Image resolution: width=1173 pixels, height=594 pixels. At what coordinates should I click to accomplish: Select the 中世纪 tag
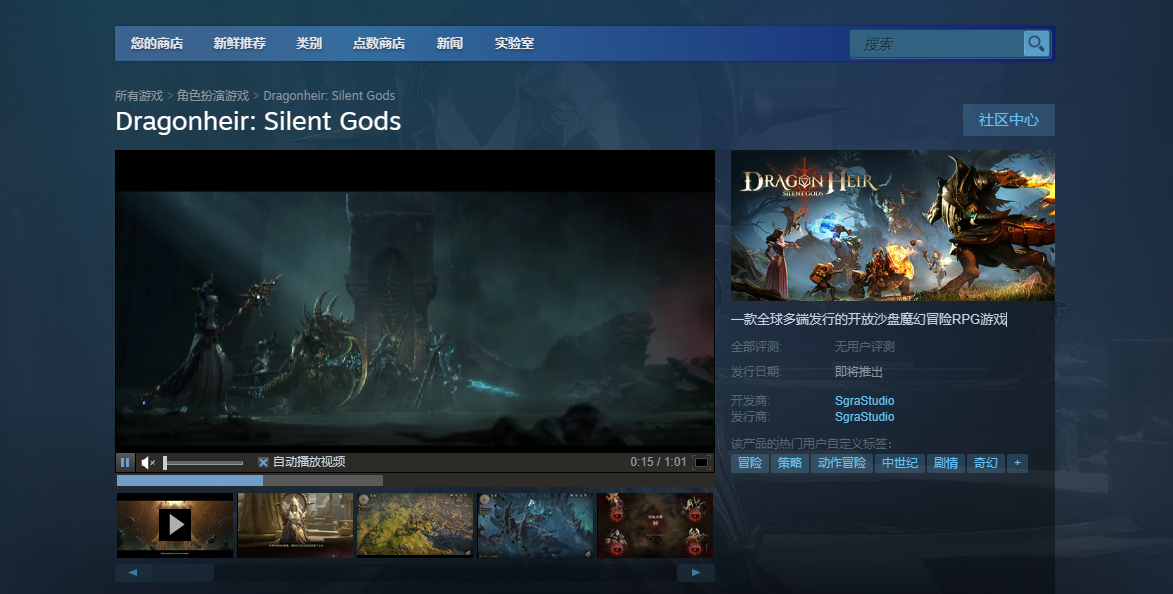point(899,463)
